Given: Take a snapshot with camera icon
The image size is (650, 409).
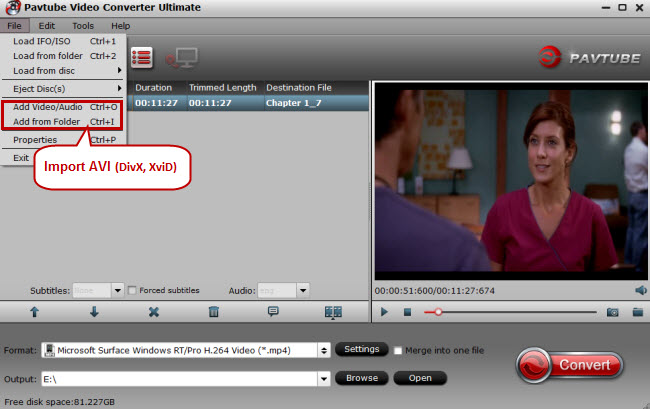Looking at the screenshot, I should click(612, 312).
